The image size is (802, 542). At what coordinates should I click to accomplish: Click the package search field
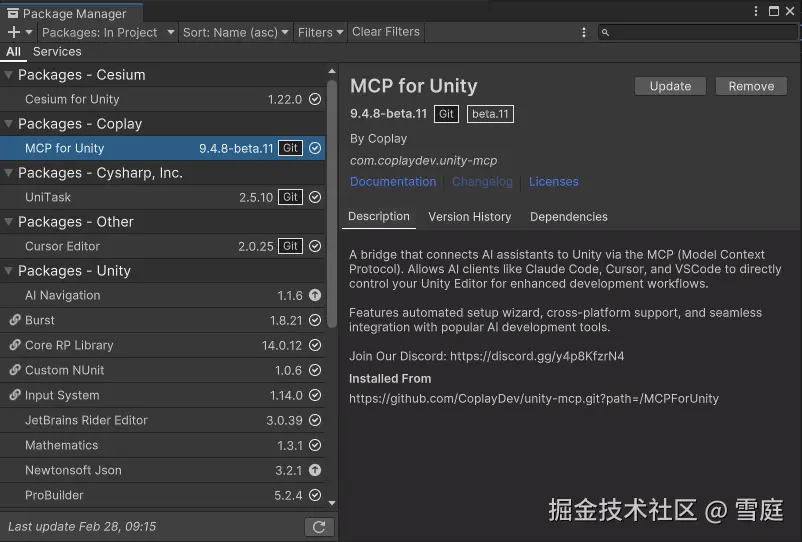pyautogui.click(x=697, y=32)
